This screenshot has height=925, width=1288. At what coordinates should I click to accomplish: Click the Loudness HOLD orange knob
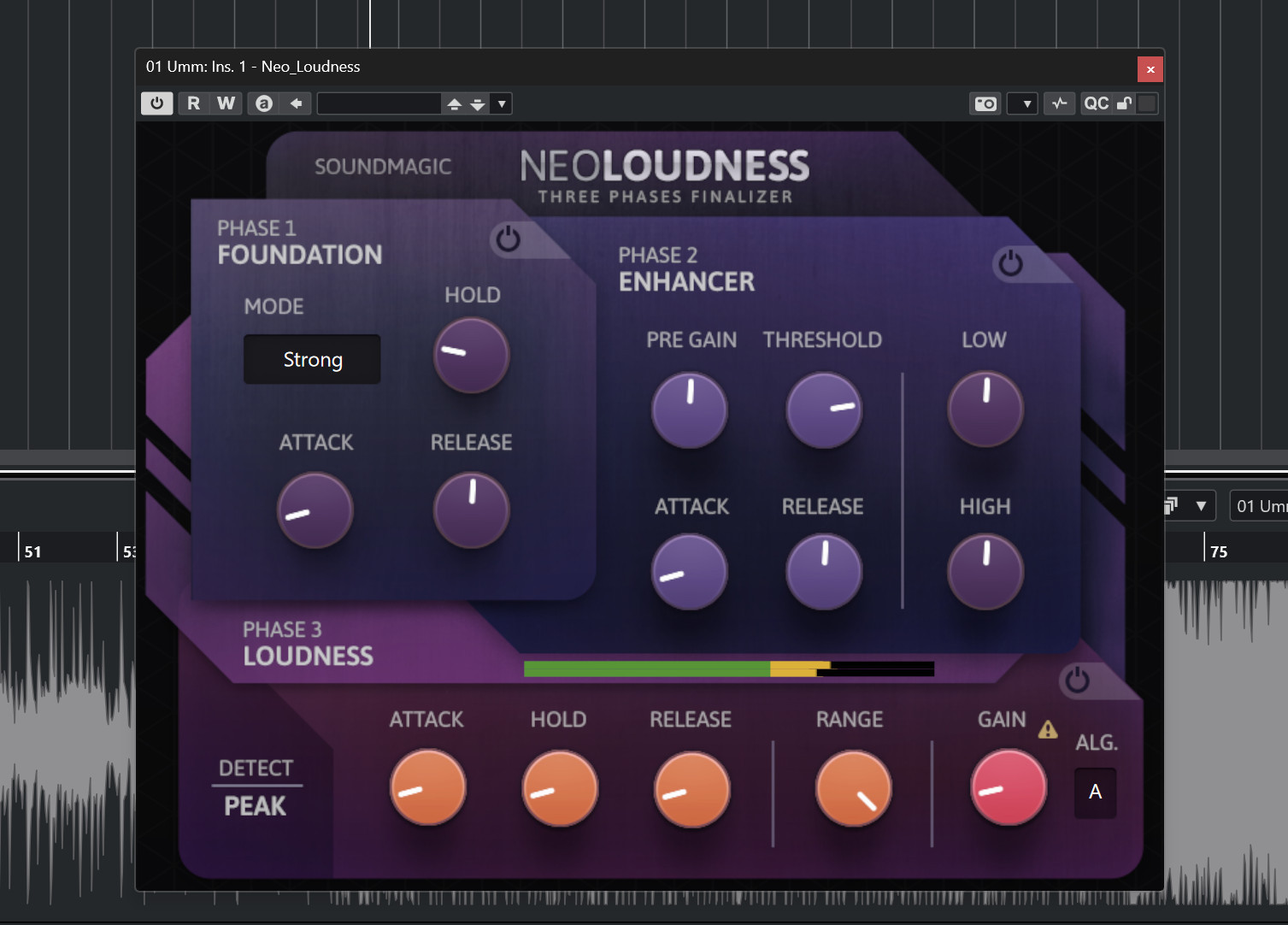(560, 788)
